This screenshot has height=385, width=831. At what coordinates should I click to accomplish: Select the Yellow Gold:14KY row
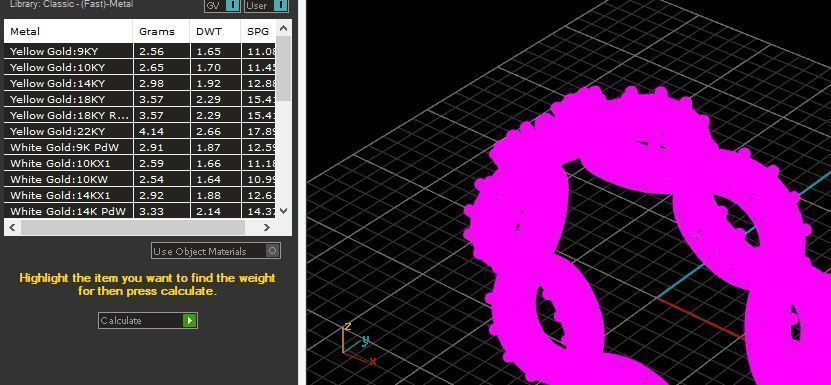tap(140, 83)
